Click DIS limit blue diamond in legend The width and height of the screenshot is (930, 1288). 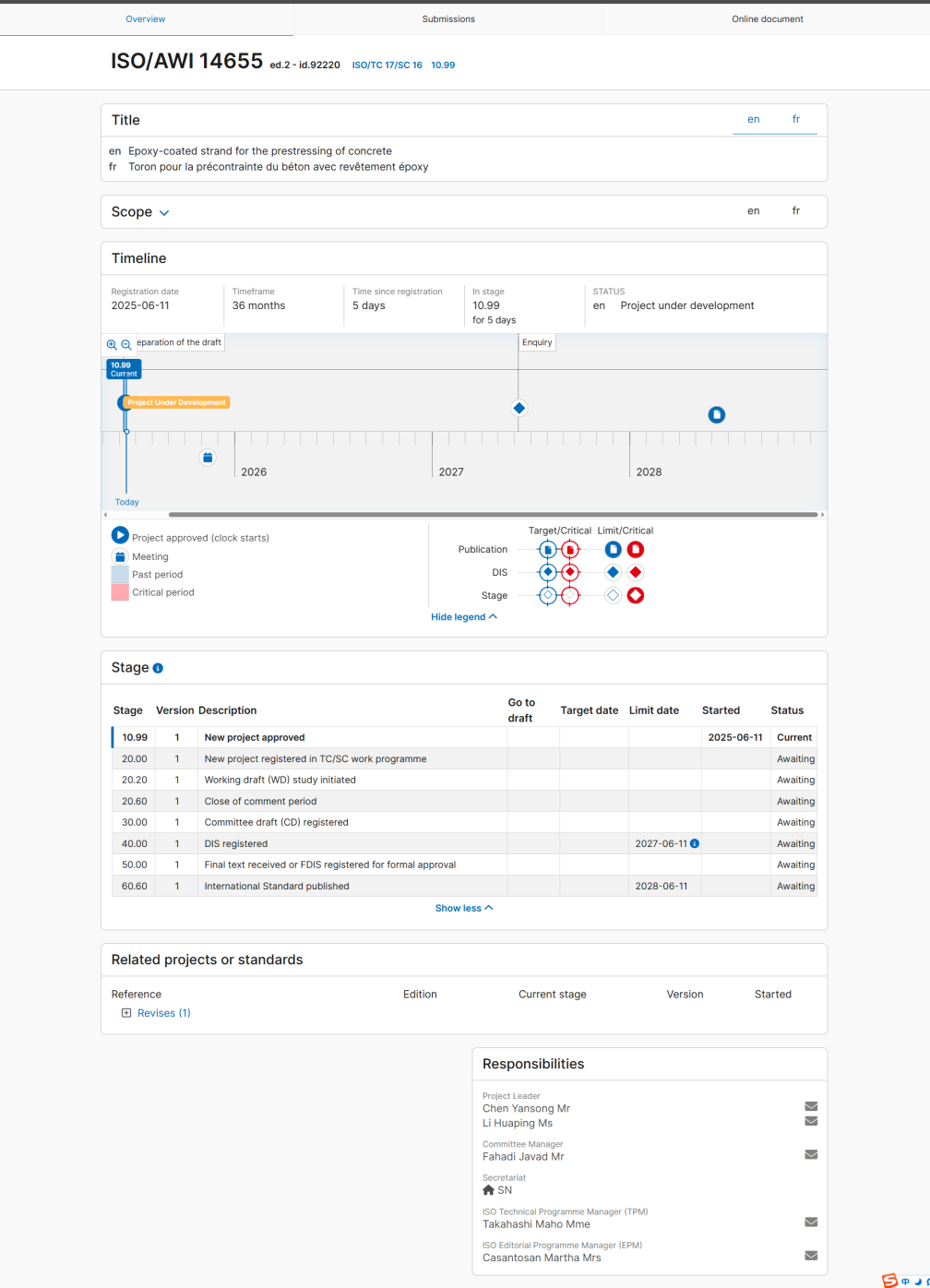(613, 572)
